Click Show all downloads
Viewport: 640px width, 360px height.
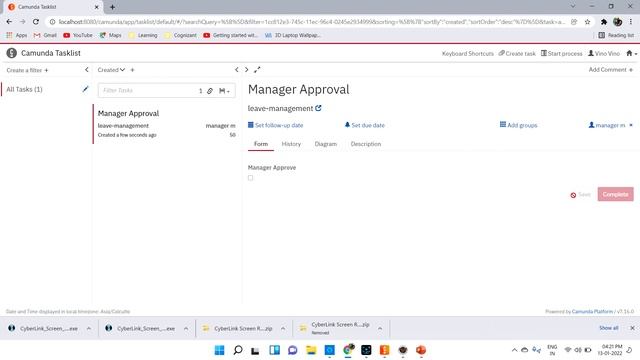pyautogui.click(x=608, y=328)
